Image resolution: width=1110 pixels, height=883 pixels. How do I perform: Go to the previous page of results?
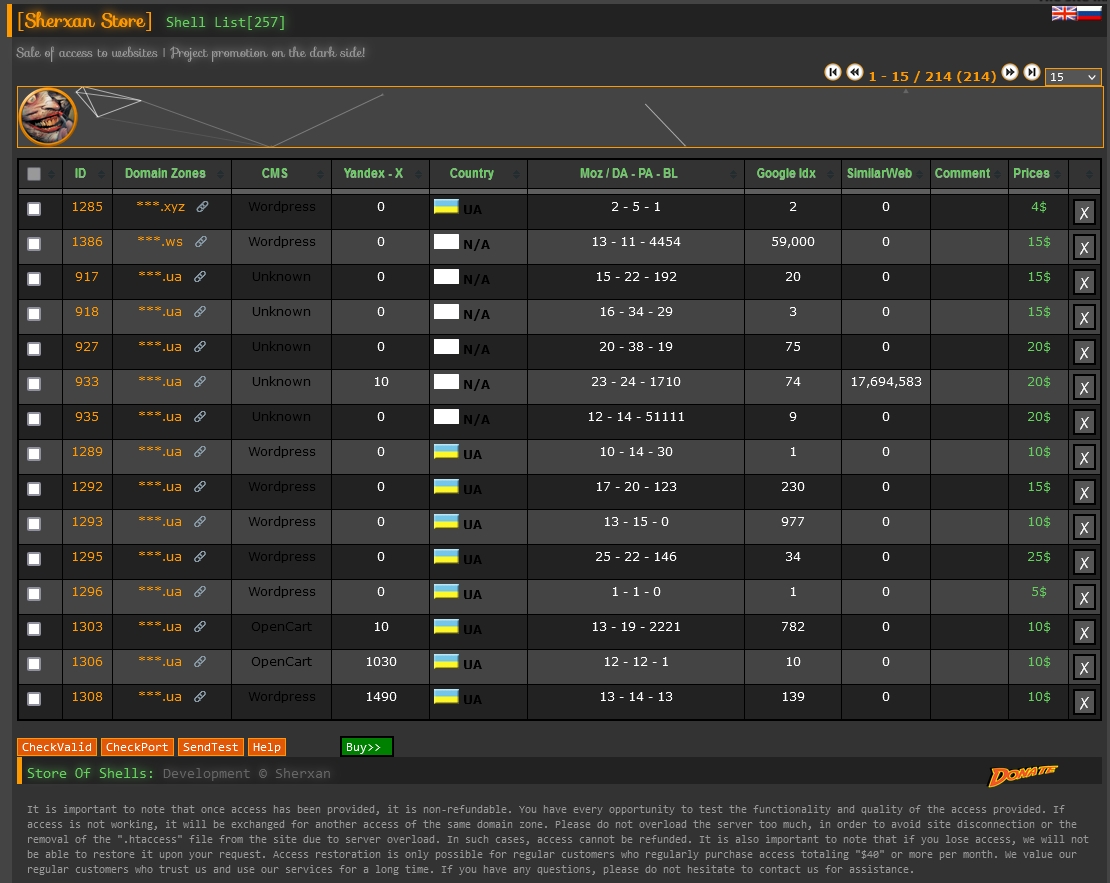[854, 72]
